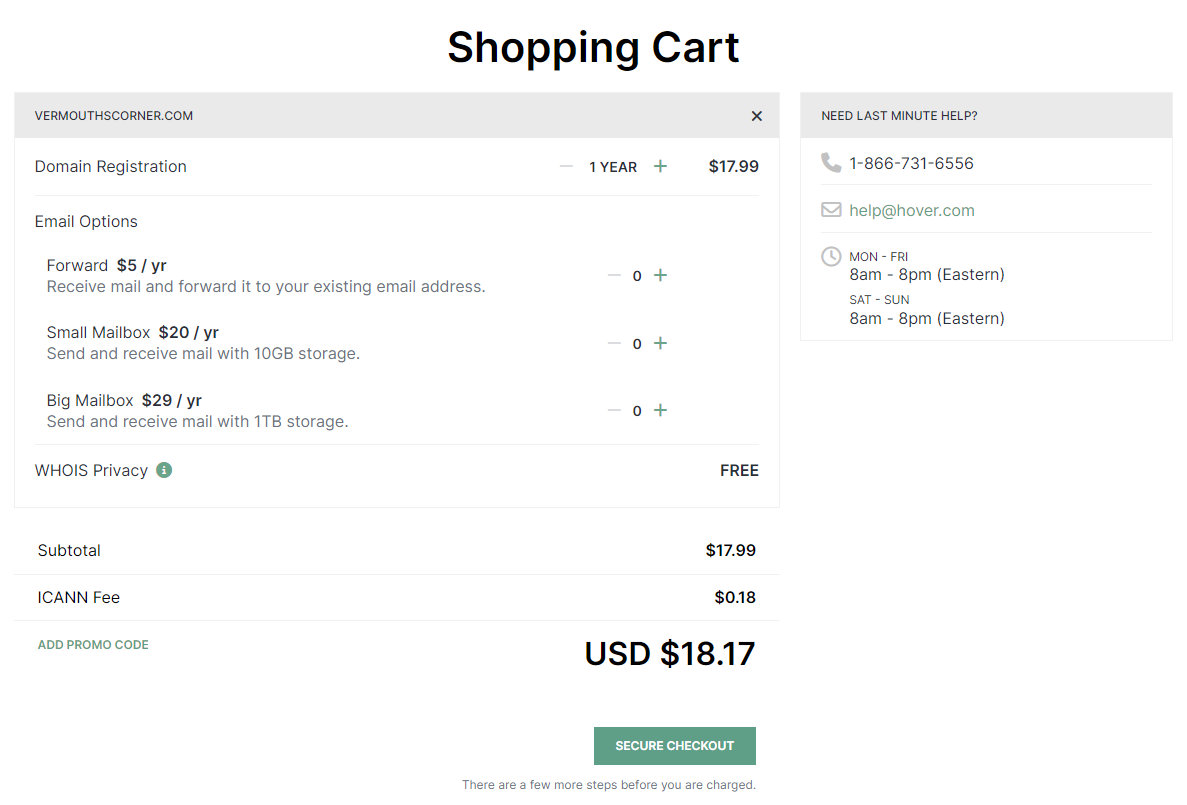Click the clock icon for support hours
1187x805 pixels.
pyautogui.click(x=831, y=257)
